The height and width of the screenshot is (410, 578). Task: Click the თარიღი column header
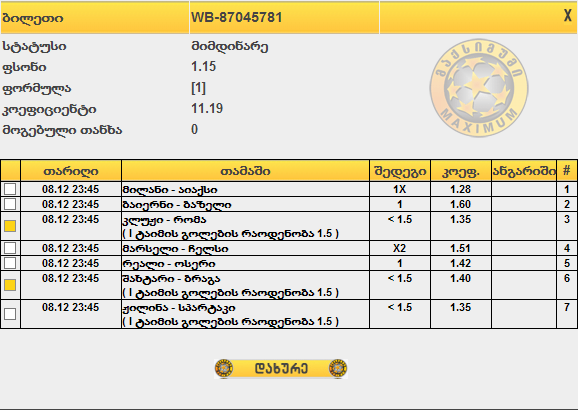point(71,171)
